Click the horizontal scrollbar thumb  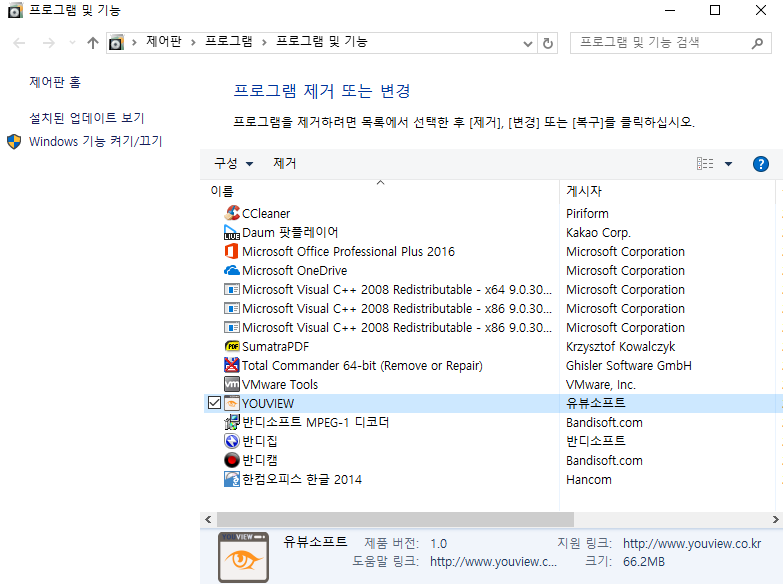tap(395, 520)
